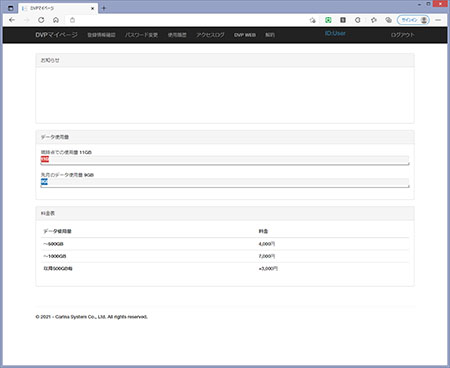Click the サインイン profile button
This screenshot has height=368, width=450.
pos(413,20)
